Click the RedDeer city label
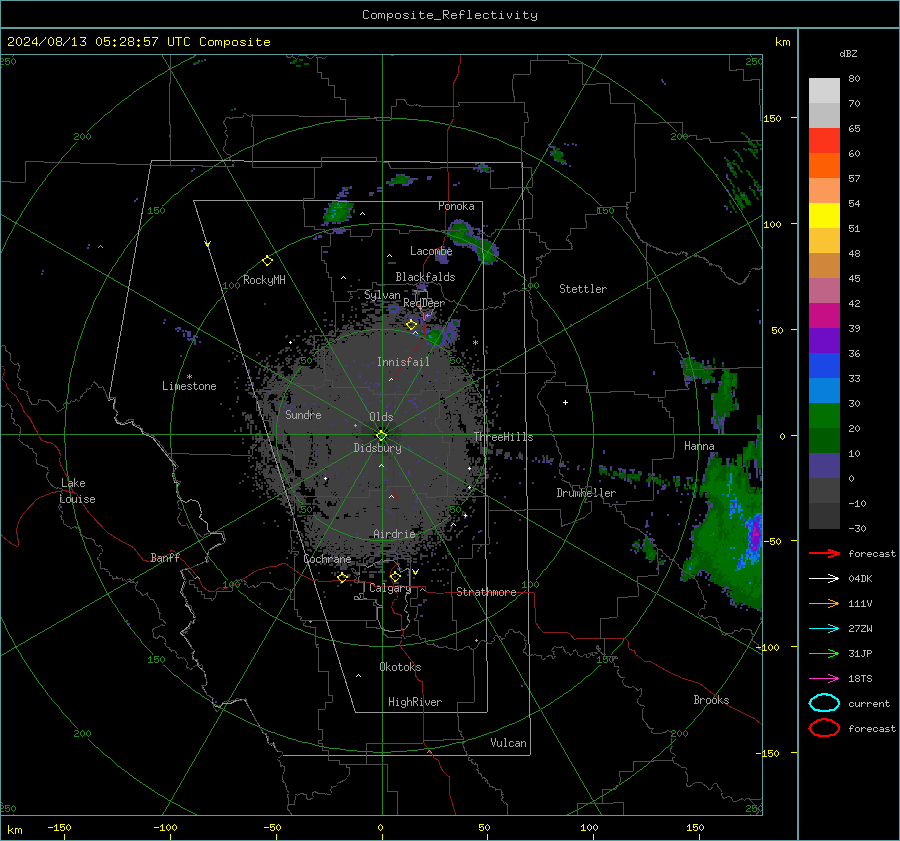 [x=424, y=303]
